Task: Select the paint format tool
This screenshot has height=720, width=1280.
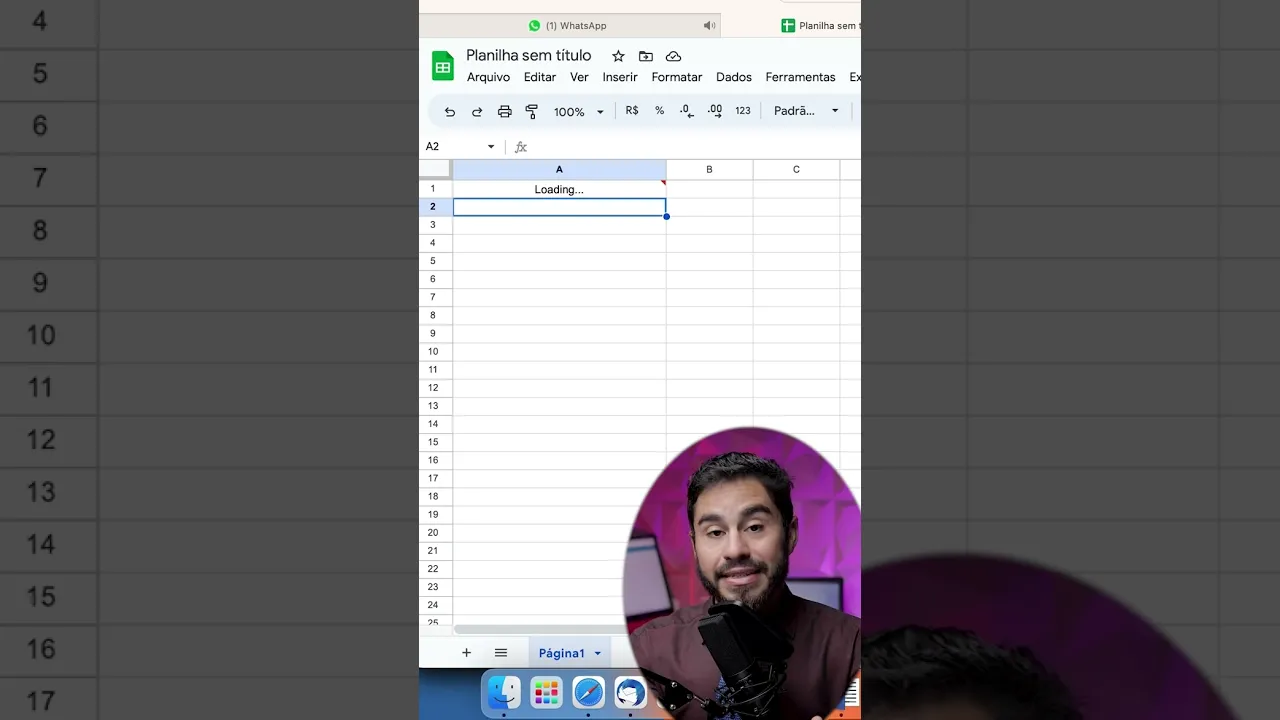Action: coord(532,111)
